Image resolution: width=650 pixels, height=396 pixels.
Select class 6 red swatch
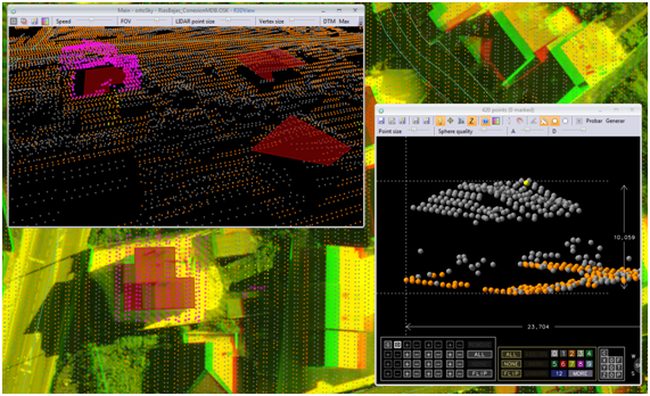tap(563, 364)
